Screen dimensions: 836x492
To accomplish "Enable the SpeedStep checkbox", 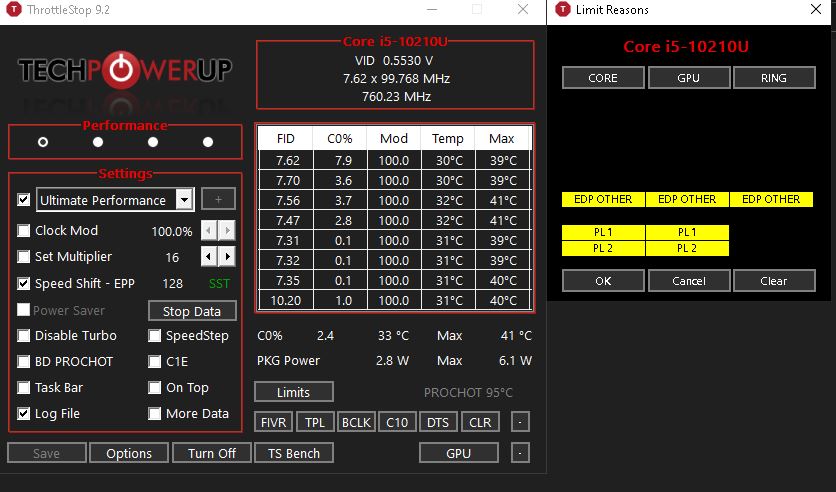I will [155, 335].
